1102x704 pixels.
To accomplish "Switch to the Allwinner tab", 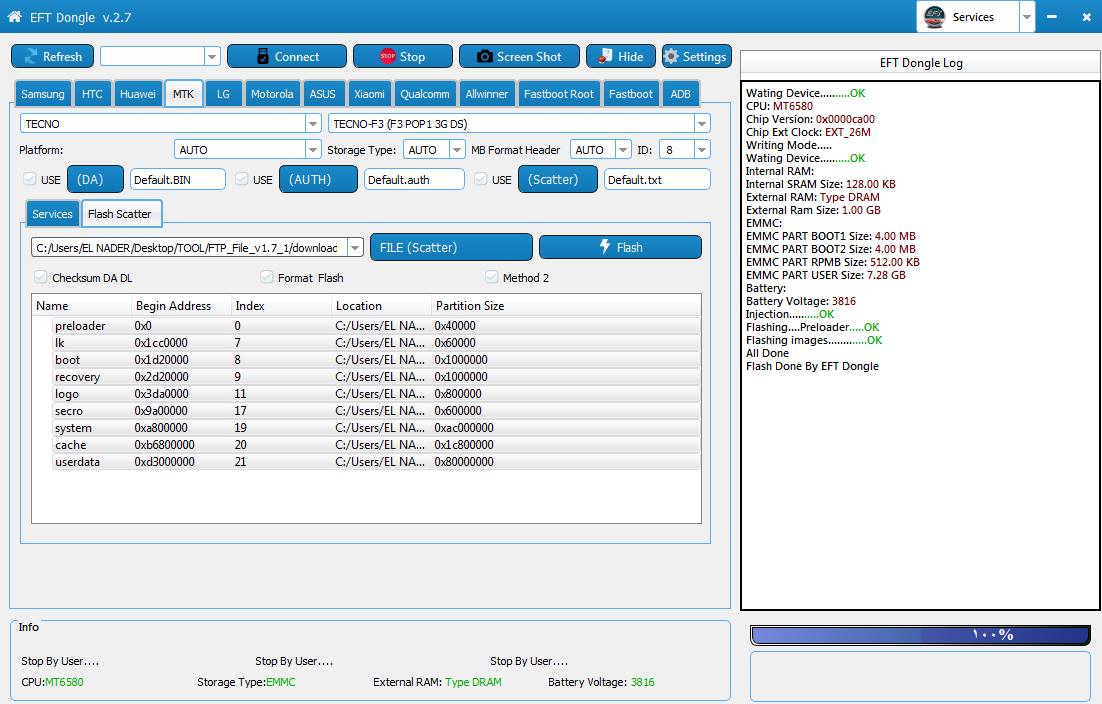I will click(x=486, y=93).
